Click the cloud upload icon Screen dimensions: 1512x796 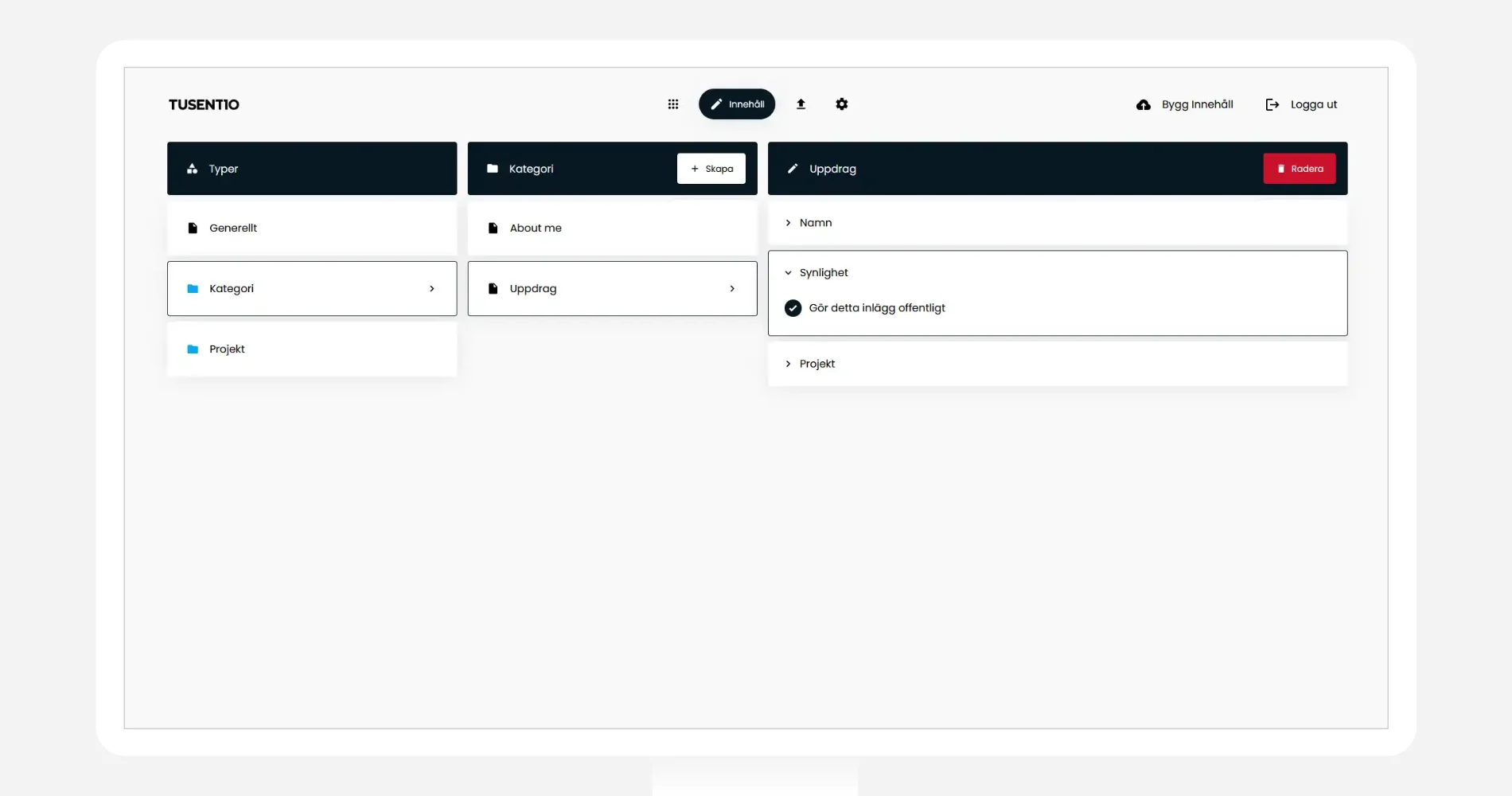(x=1143, y=105)
